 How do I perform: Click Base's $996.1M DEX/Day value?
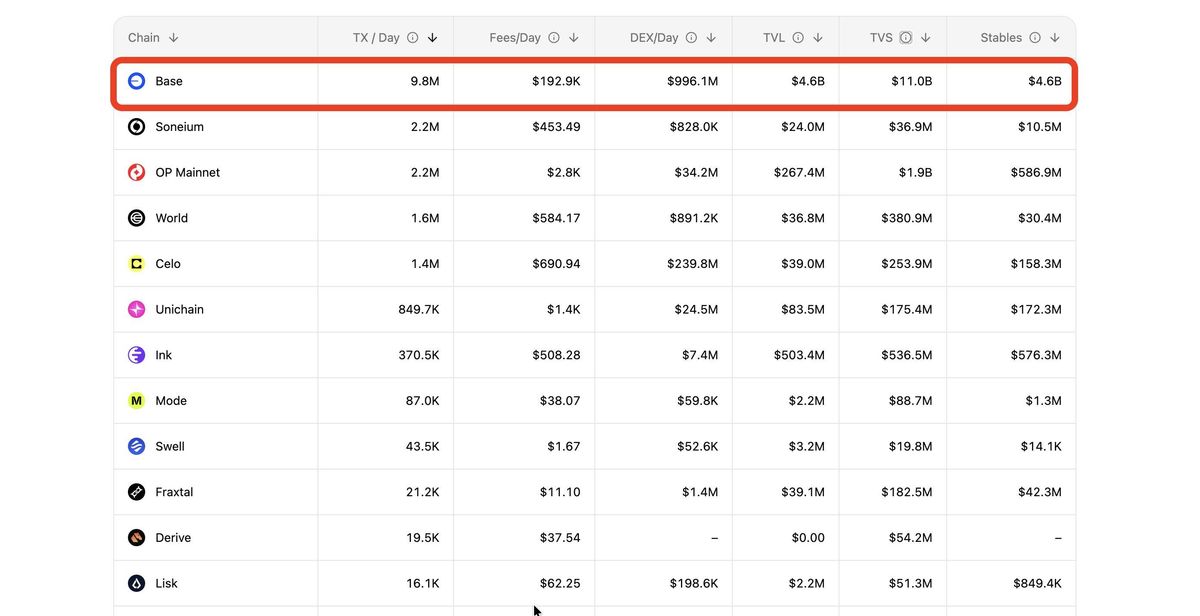click(x=693, y=81)
